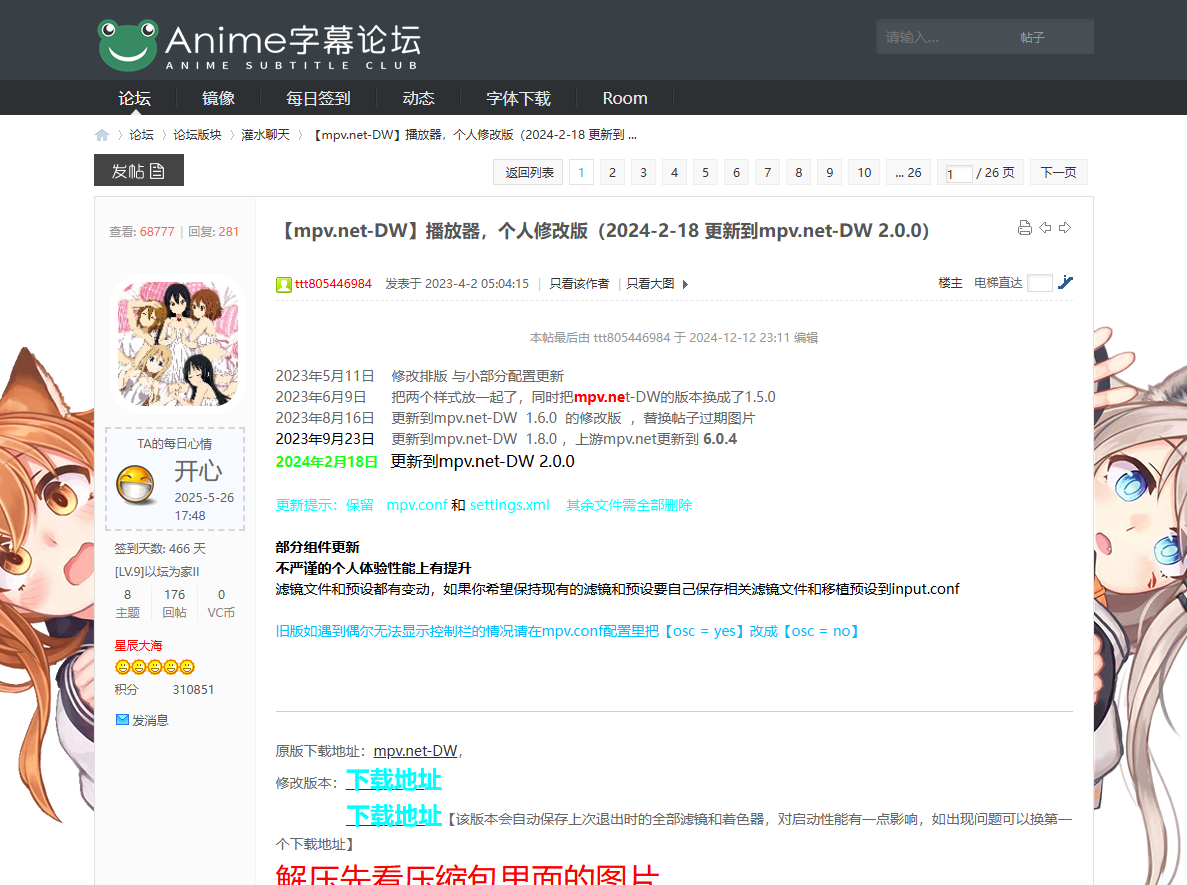Go to page 4 of the thread

tap(674, 173)
